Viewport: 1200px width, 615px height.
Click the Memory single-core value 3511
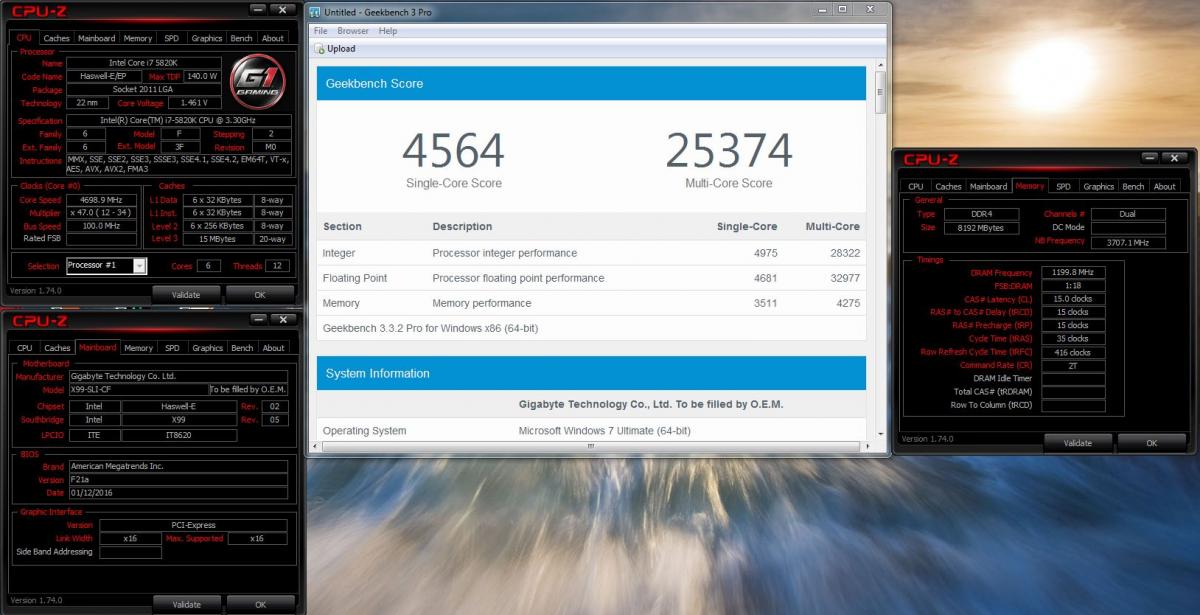pos(765,303)
